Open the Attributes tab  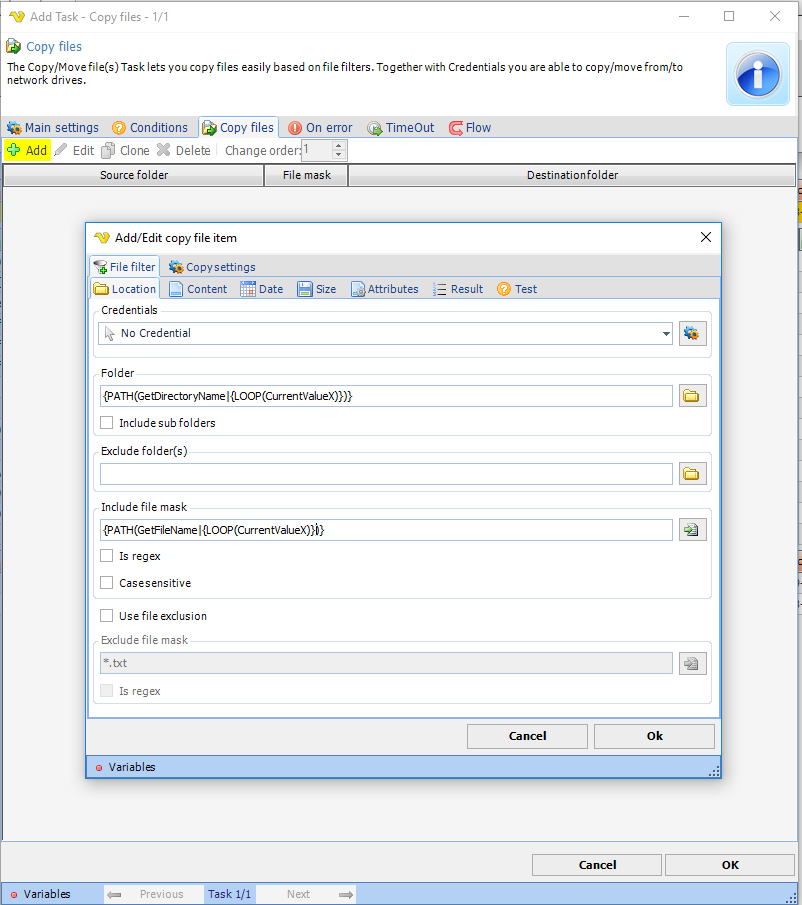[385, 289]
